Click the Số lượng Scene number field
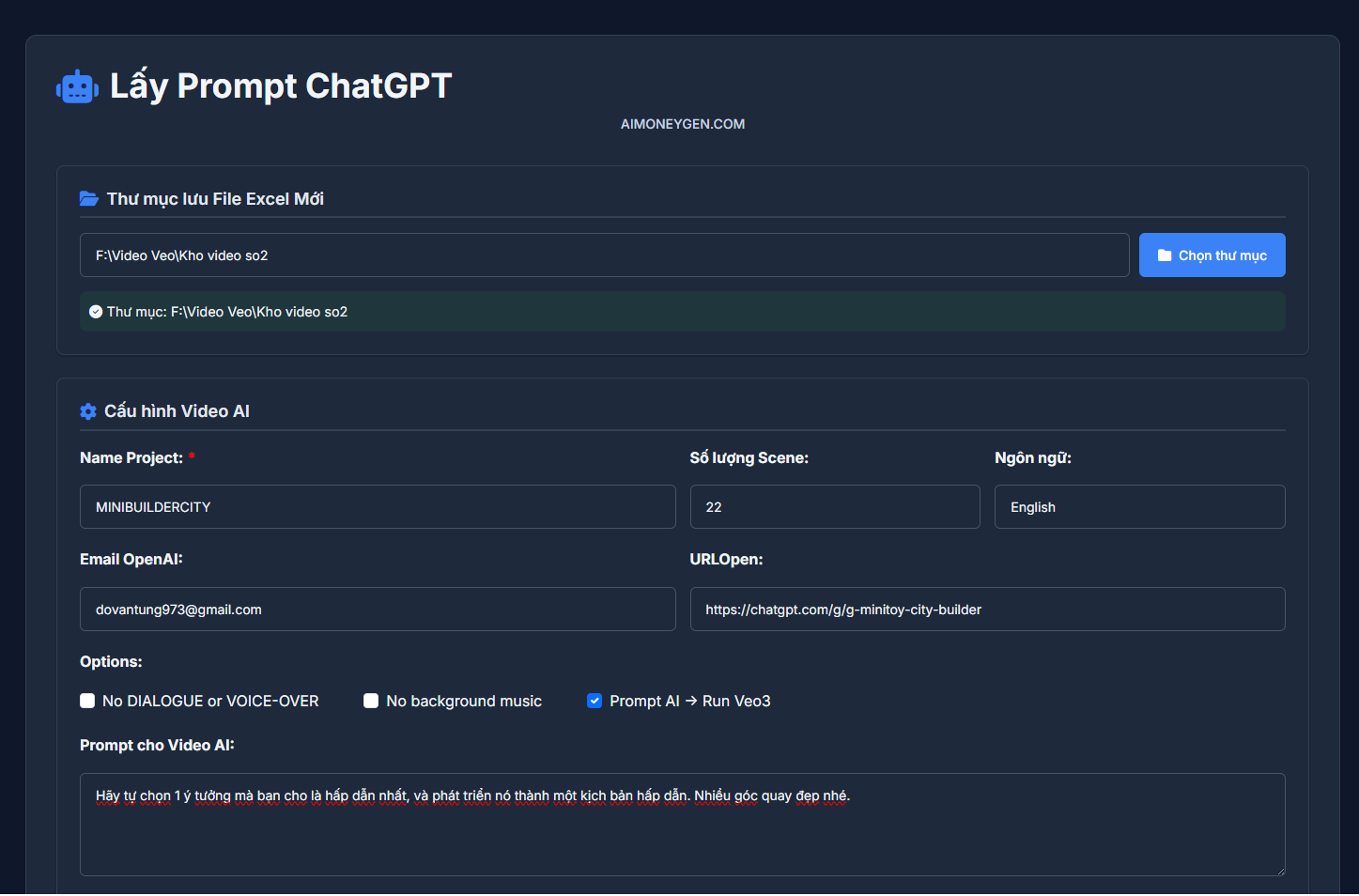Viewport: 1359px width, 896px height. point(834,507)
